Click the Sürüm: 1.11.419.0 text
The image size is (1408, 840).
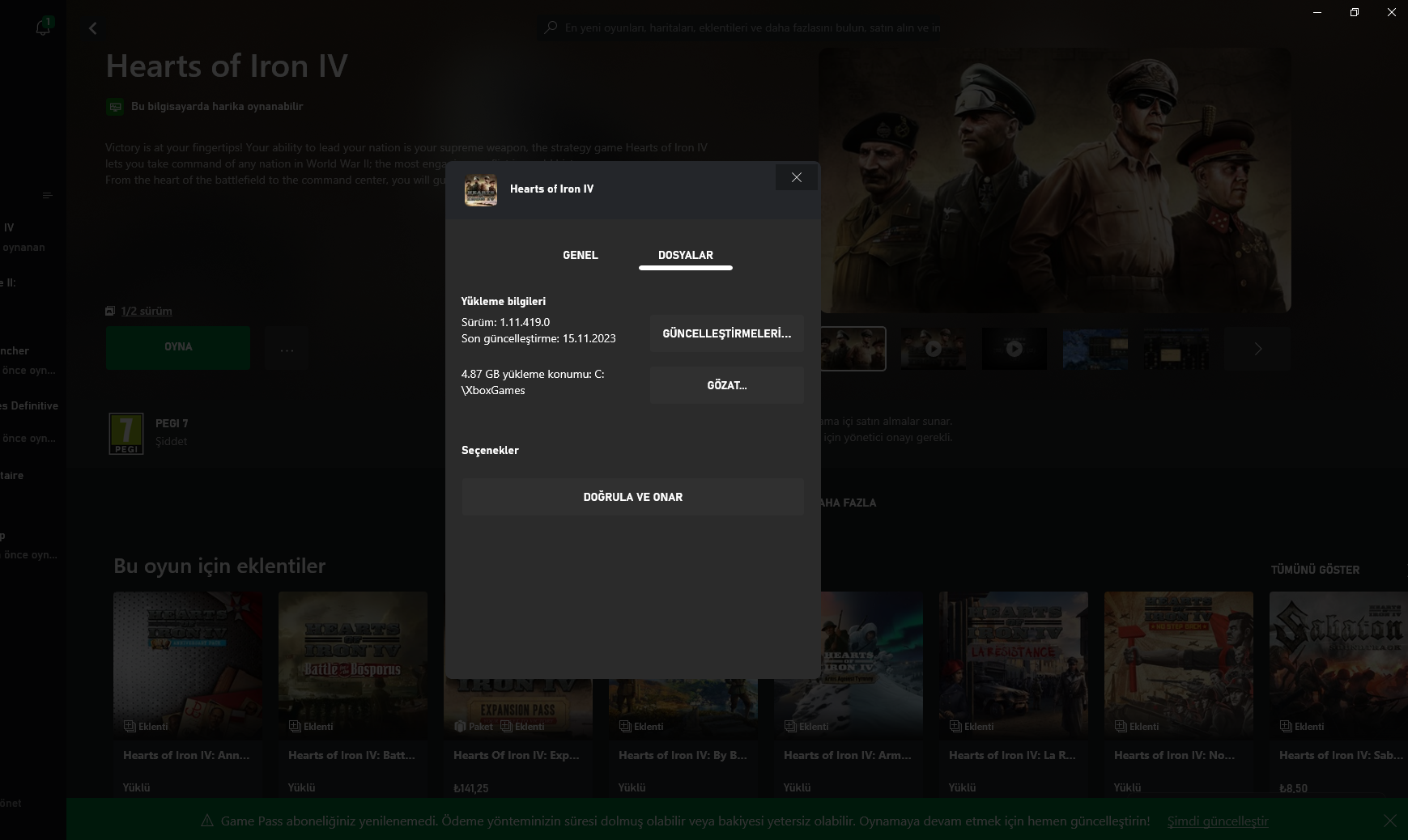click(x=505, y=322)
